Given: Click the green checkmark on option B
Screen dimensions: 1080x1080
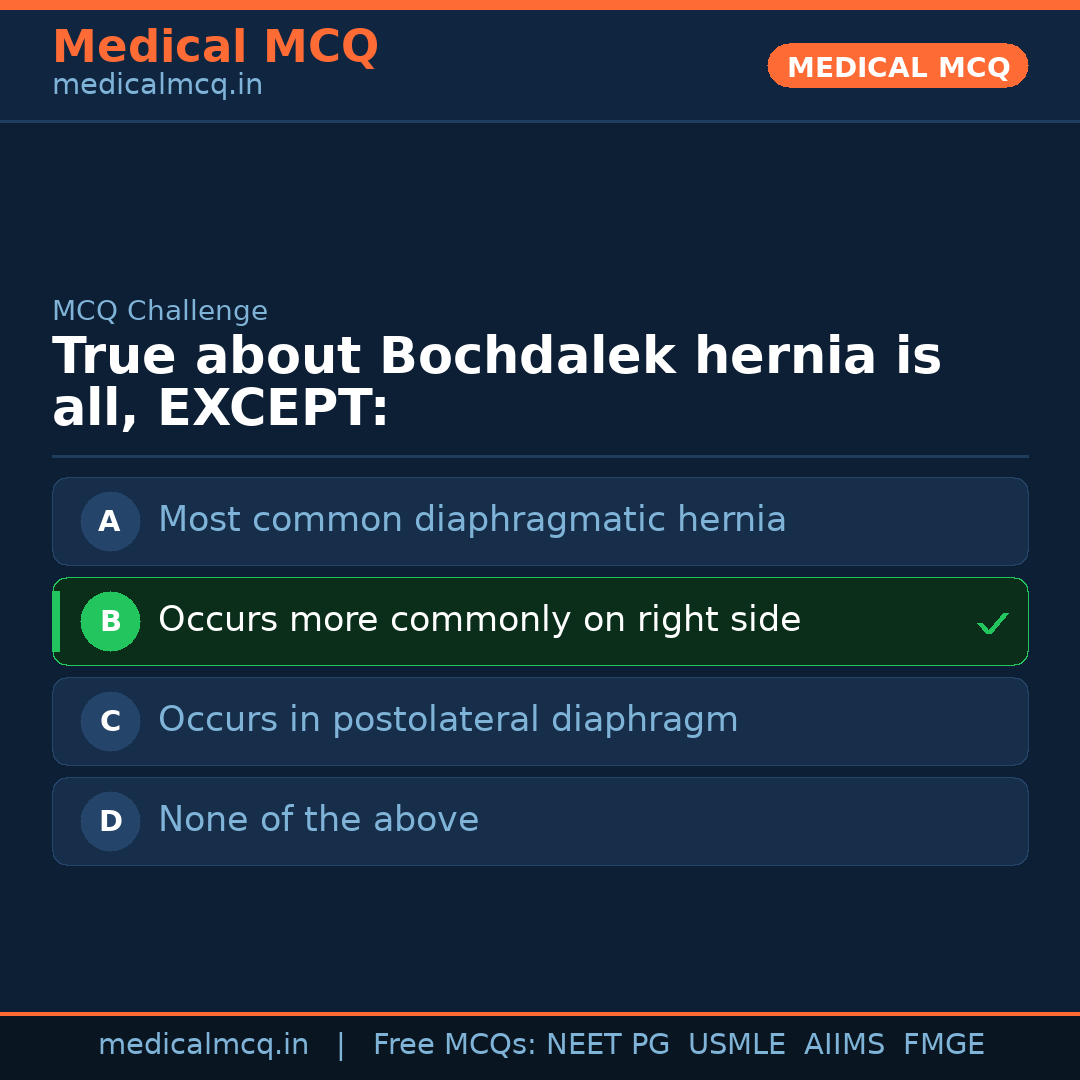Looking at the screenshot, I should point(992,623).
